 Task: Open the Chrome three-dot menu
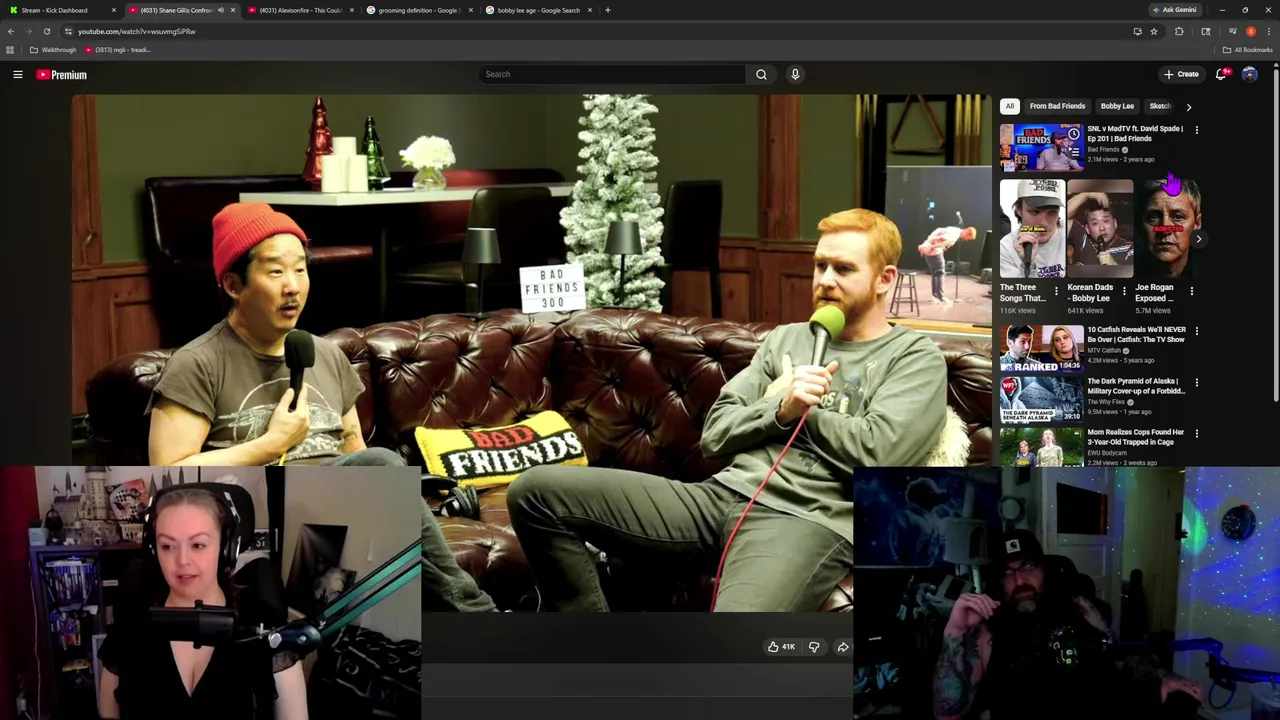(1268, 31)
